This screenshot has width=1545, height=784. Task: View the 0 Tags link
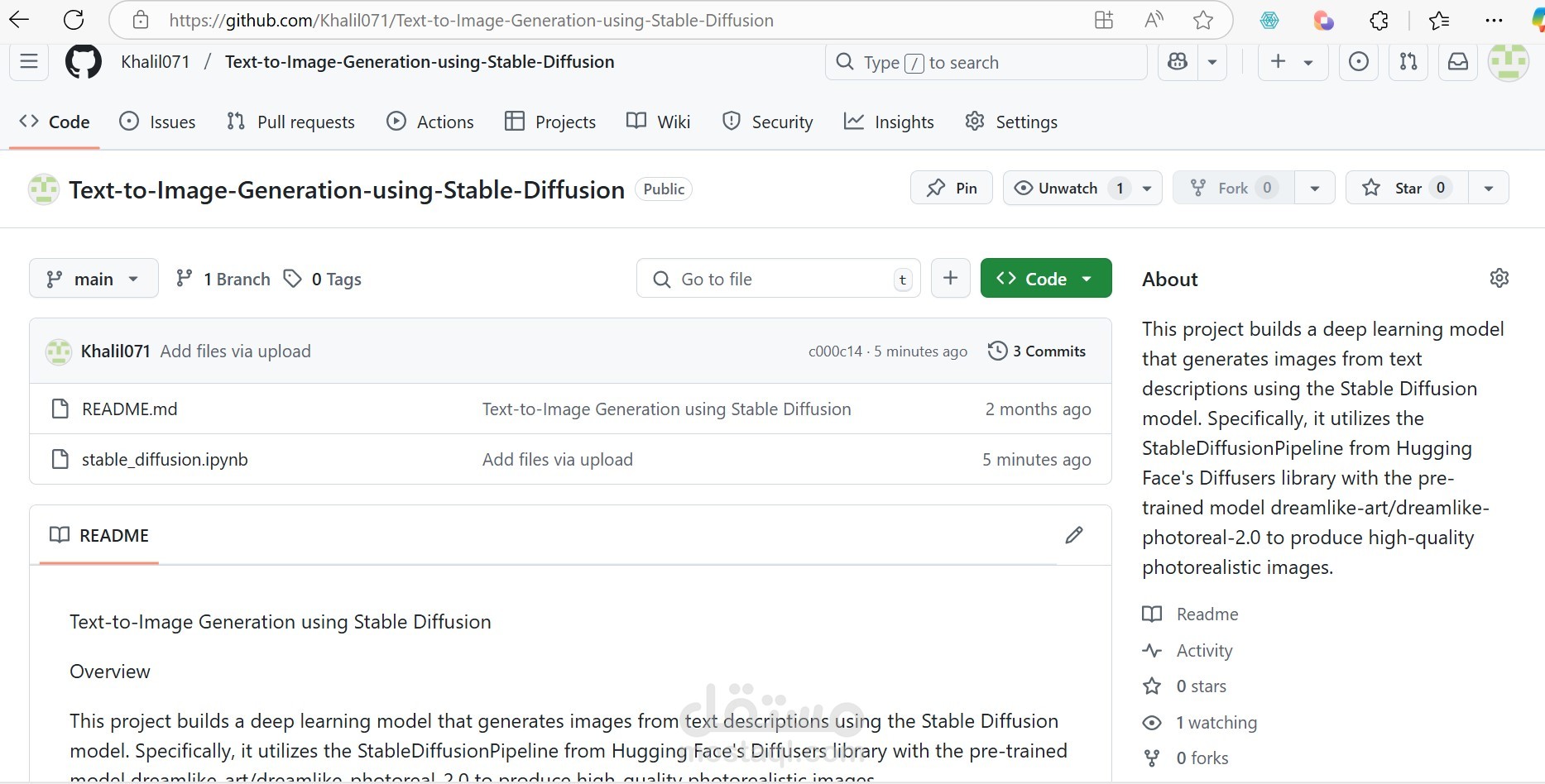(x=323, y=279)
